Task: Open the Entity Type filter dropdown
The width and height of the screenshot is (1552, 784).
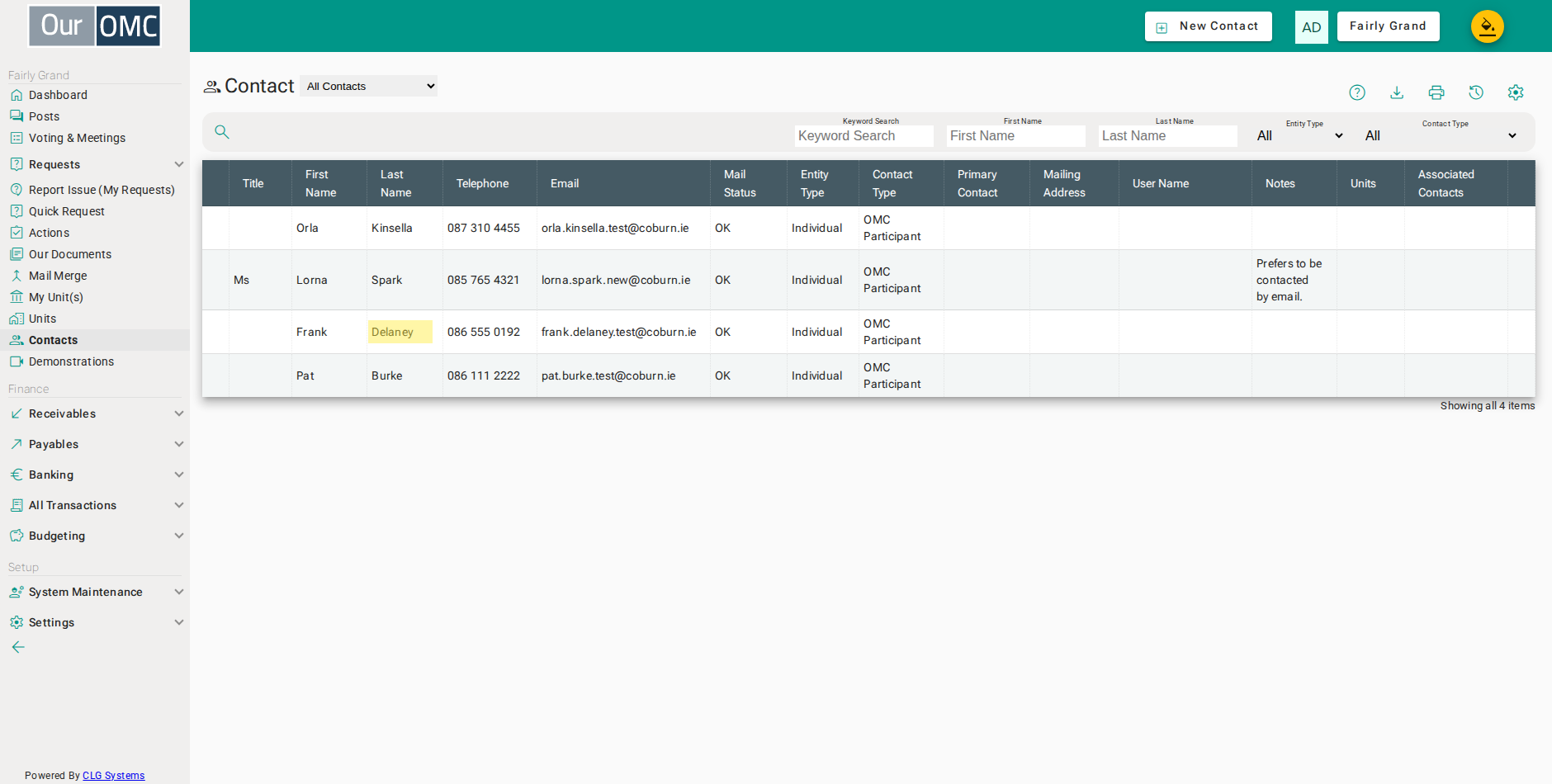Action: click(x=1299, y=135)
